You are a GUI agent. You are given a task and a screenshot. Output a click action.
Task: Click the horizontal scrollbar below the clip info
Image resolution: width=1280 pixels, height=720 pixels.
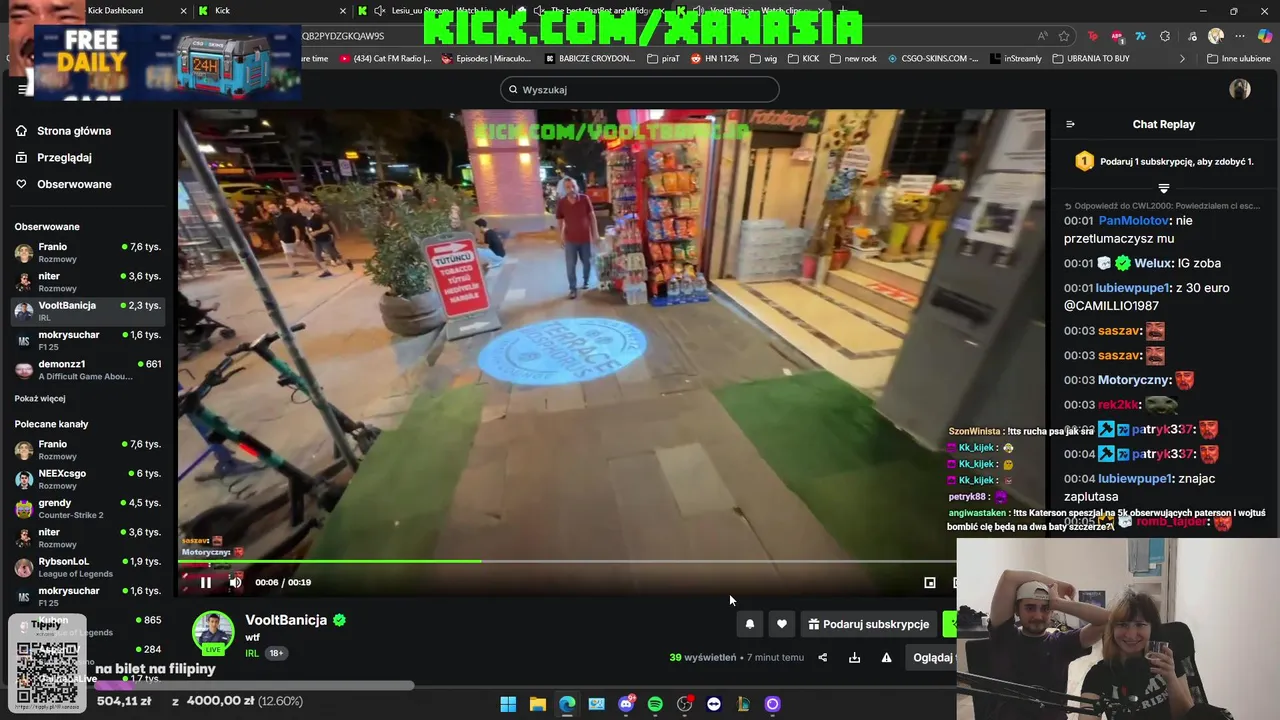coord(255,686)
